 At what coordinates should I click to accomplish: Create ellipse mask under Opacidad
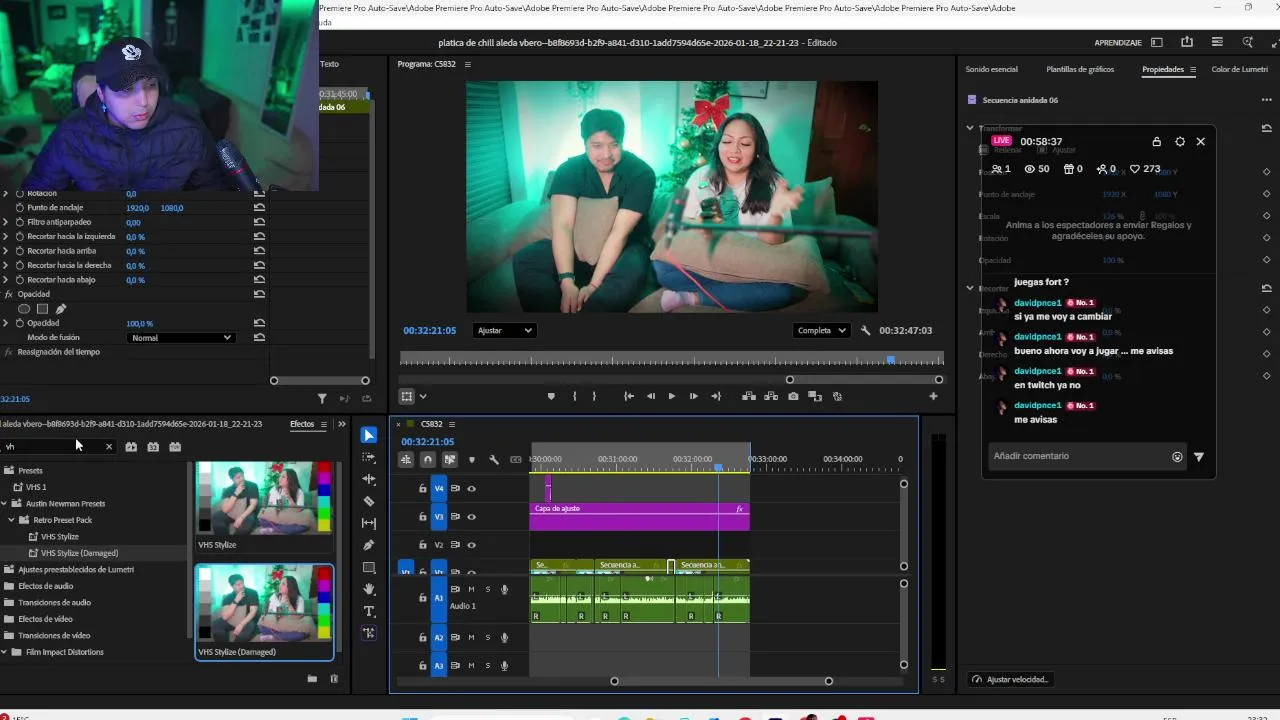tap(24, 309)
